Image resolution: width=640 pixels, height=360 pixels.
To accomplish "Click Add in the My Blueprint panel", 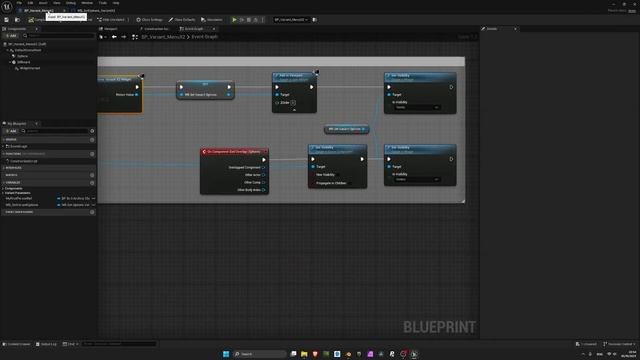I will click(x=11, y=131).
